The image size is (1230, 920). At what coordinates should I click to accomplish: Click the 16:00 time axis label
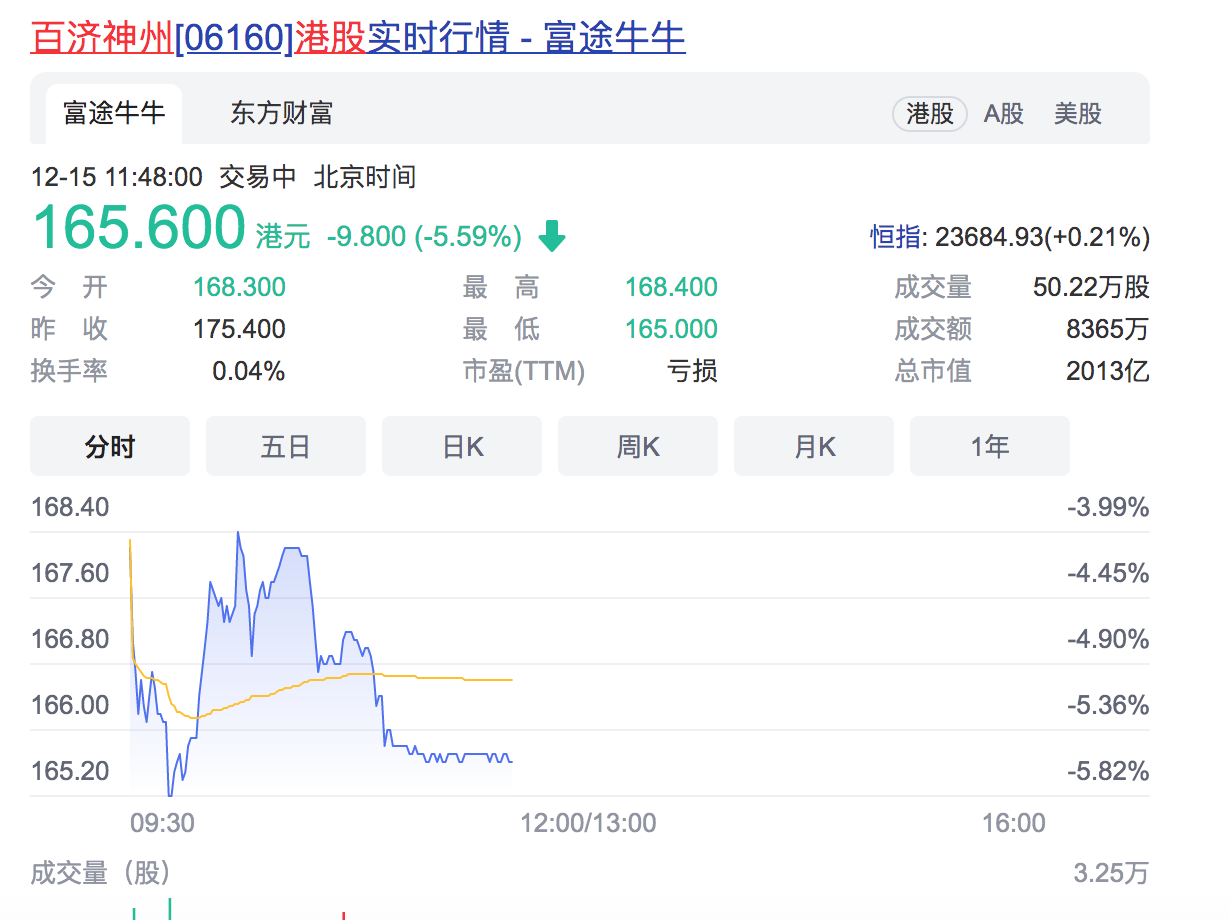[1014, 824]
